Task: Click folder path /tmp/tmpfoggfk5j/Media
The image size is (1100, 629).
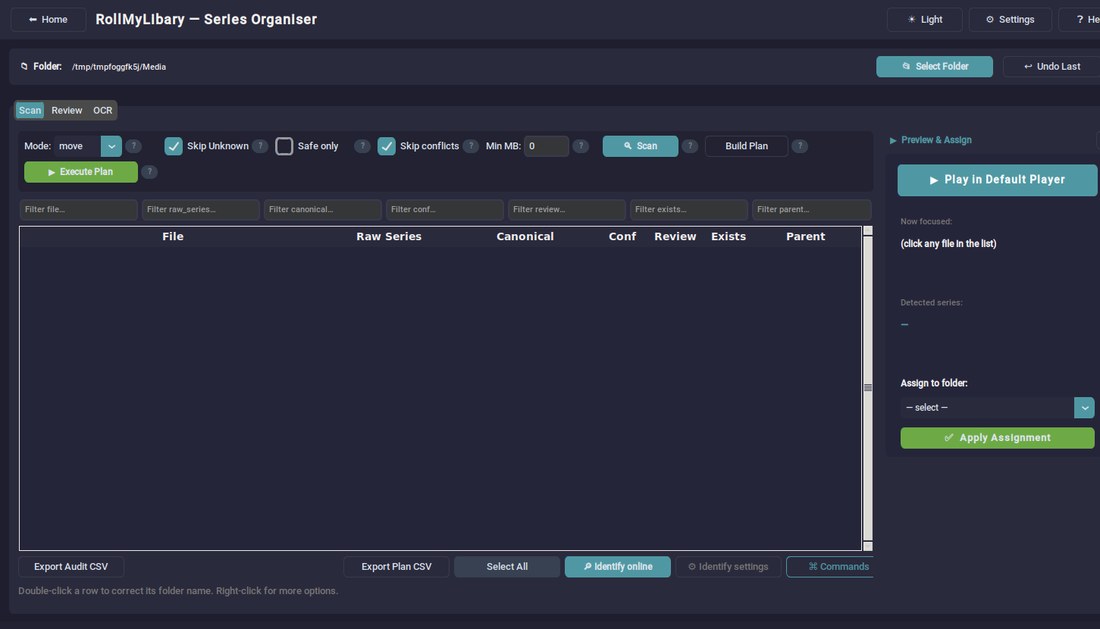Action: (119, 67)
